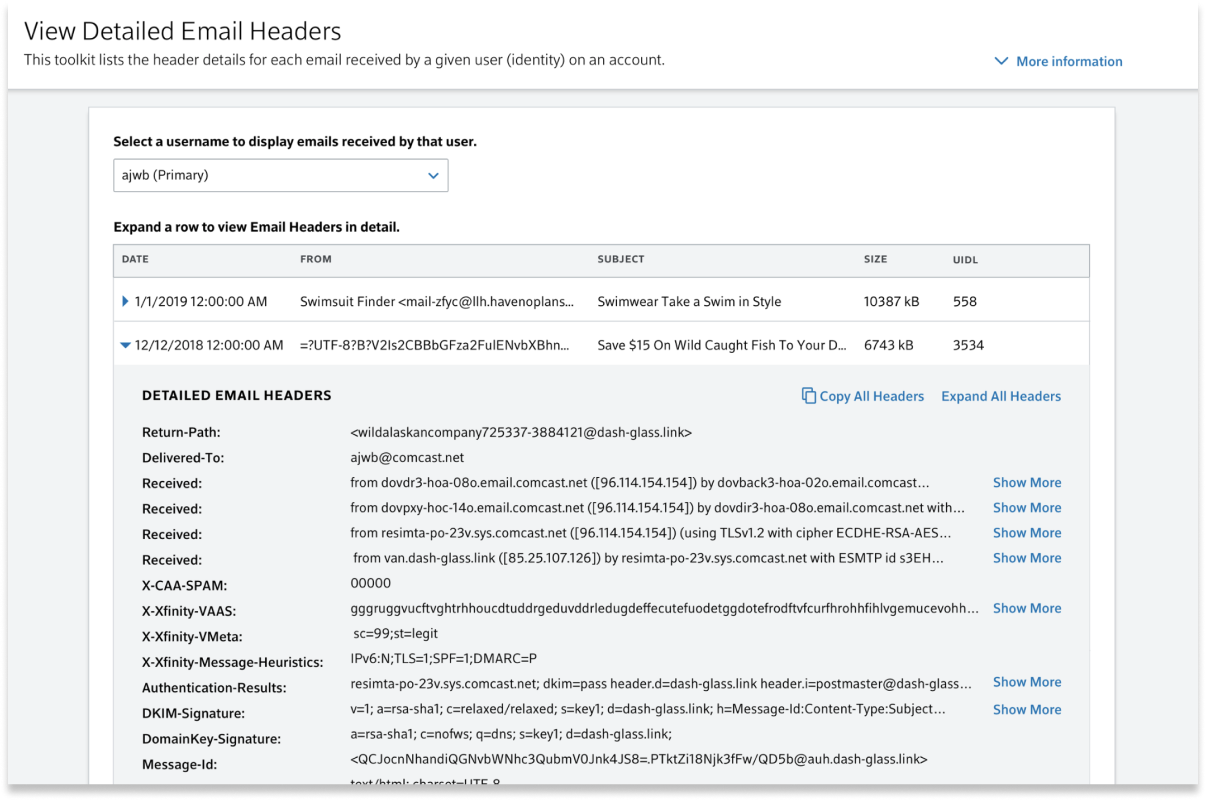Show more of the third Received header
The image size is (1206, 801).
(1026, 533)
